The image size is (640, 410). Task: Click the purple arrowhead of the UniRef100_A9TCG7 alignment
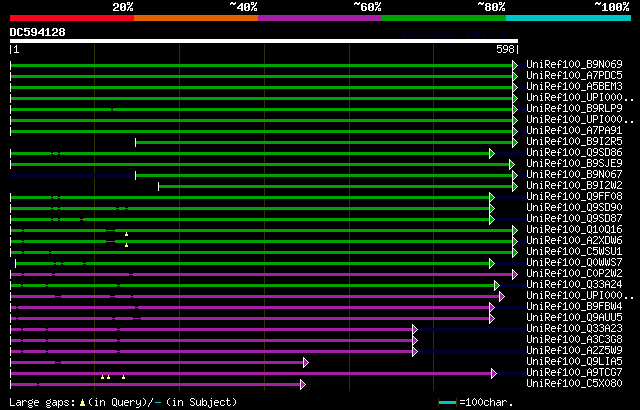pyautogui.click(x=494, y=374)
